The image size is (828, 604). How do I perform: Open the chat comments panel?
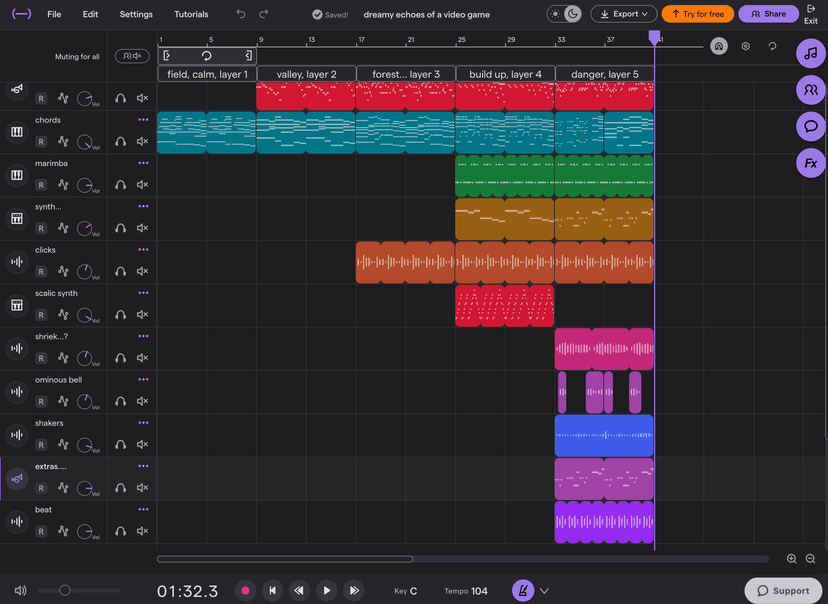pyautogui.click(x=811, y=126)
